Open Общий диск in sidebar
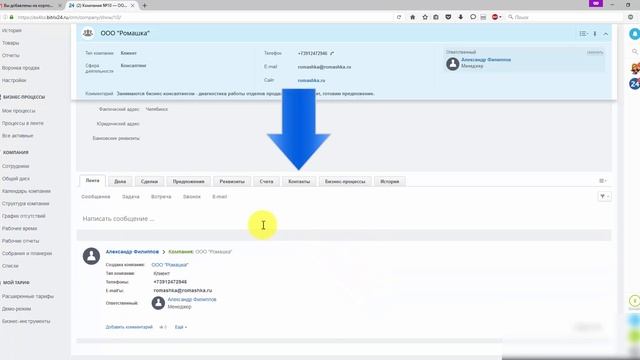The image size is (640, 360). click(x=16, y=179)
